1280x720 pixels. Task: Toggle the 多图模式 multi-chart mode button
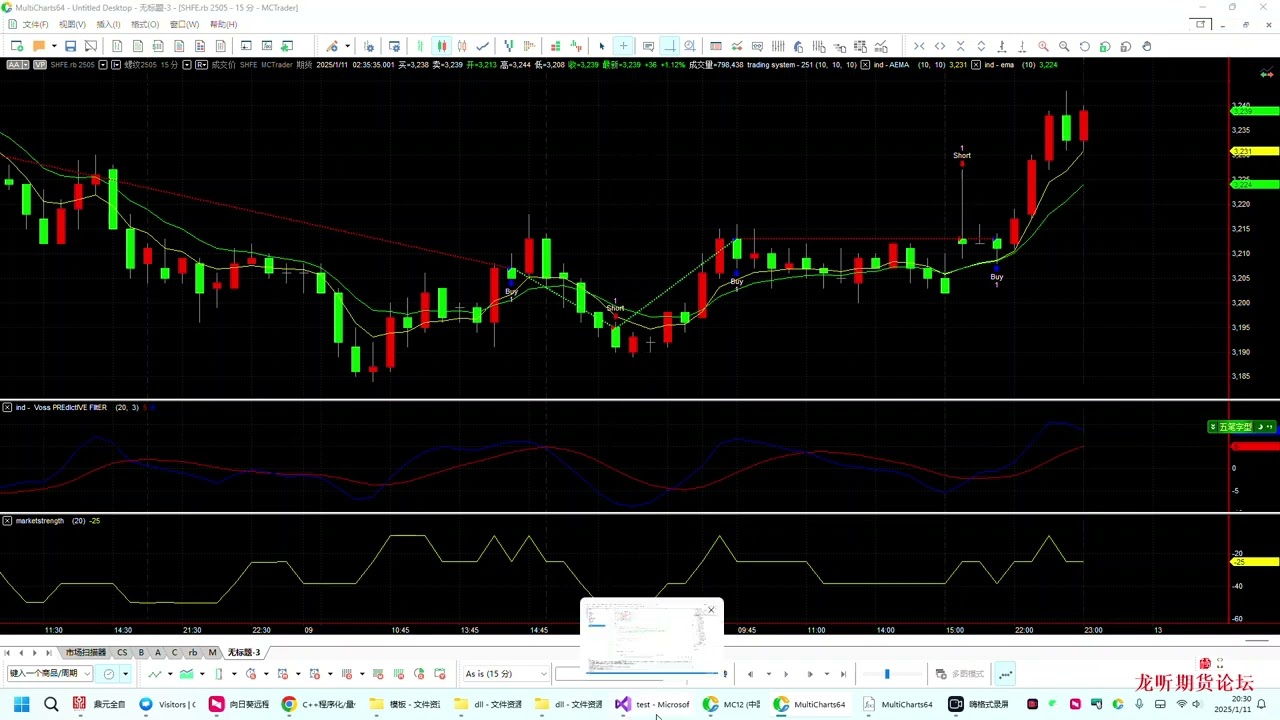[x=960, y=674]
